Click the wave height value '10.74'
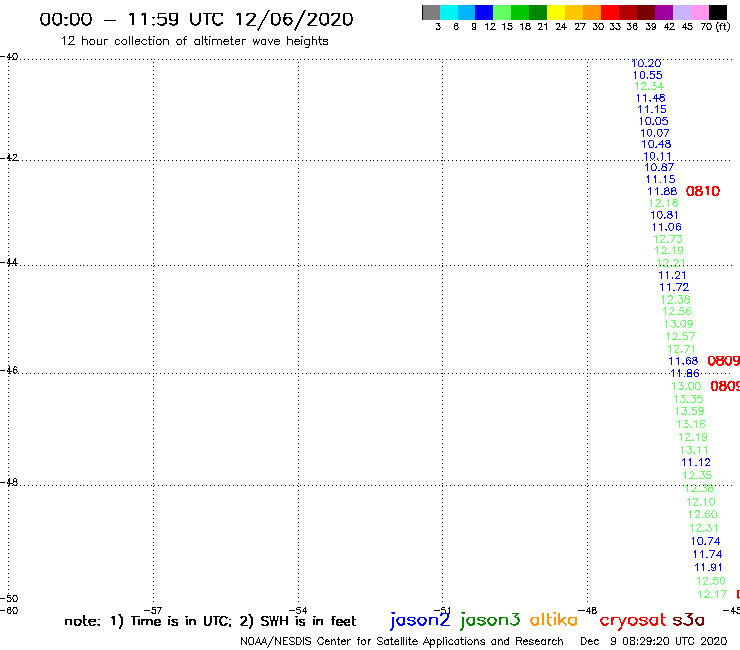 tap(706, 541)
